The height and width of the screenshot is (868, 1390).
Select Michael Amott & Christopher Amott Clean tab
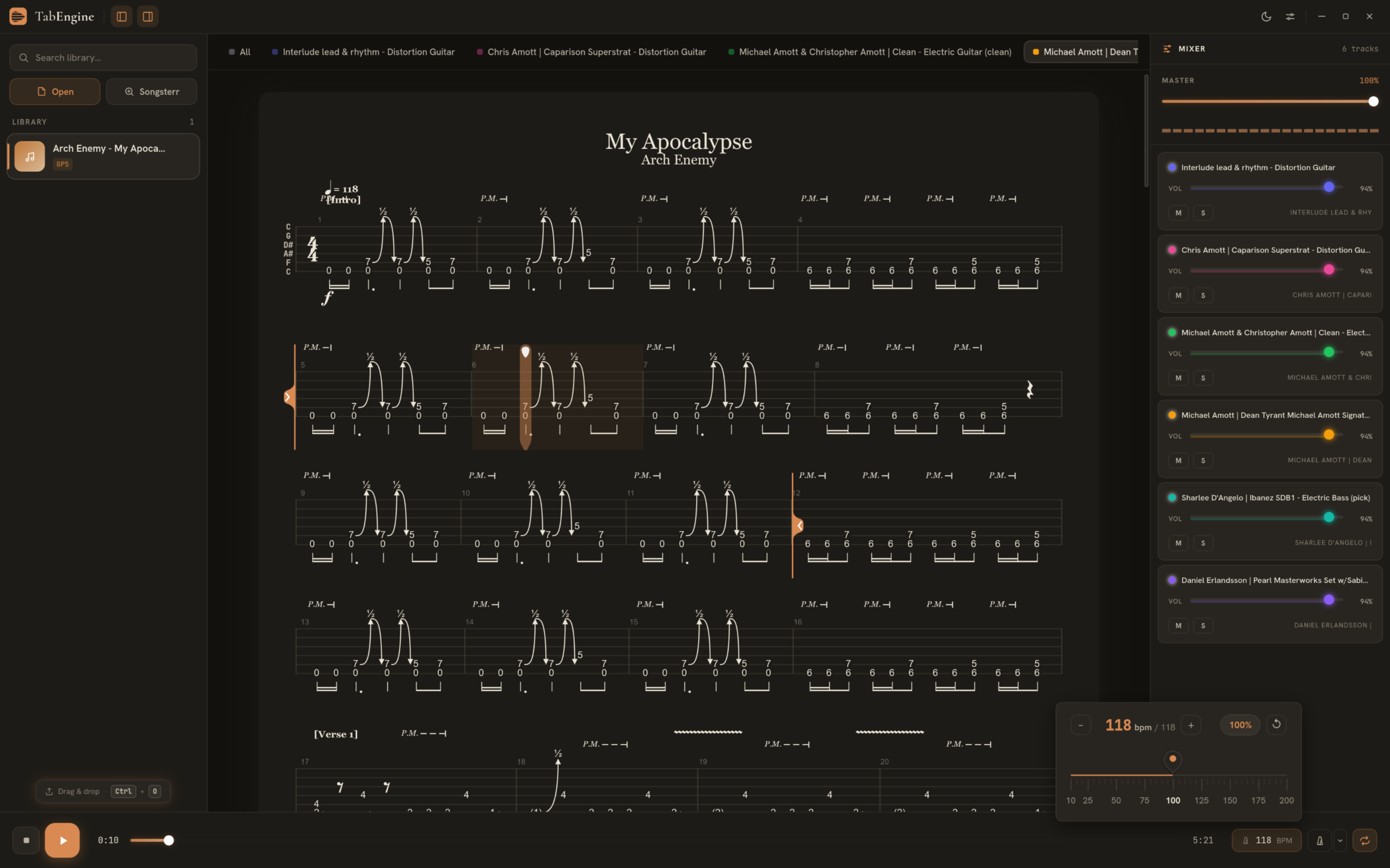pos(870,52)
